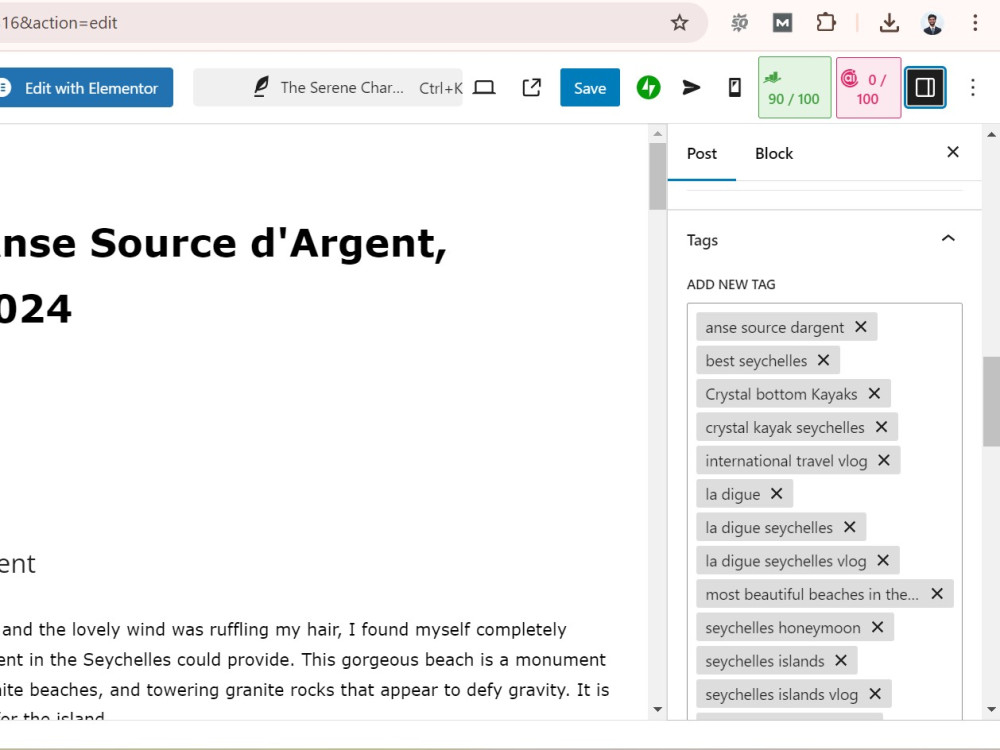This screenshot has width=1000, height=750.
Task: Click the editor scrollbar up arrow
Action: pyautogui.click(x=658, y=134)
